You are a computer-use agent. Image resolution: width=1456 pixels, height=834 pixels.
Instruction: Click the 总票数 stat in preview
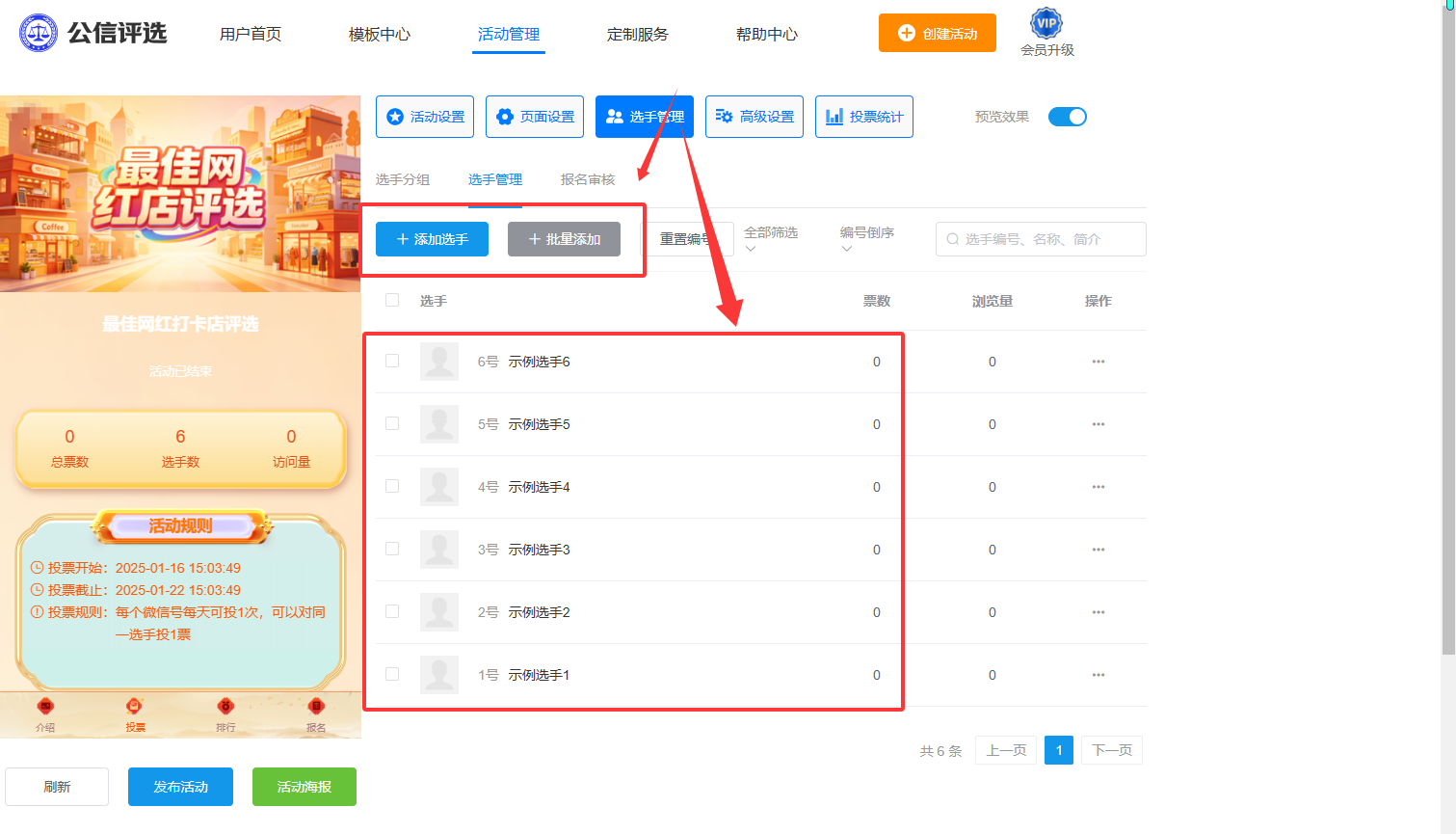[x=69, y=448]
